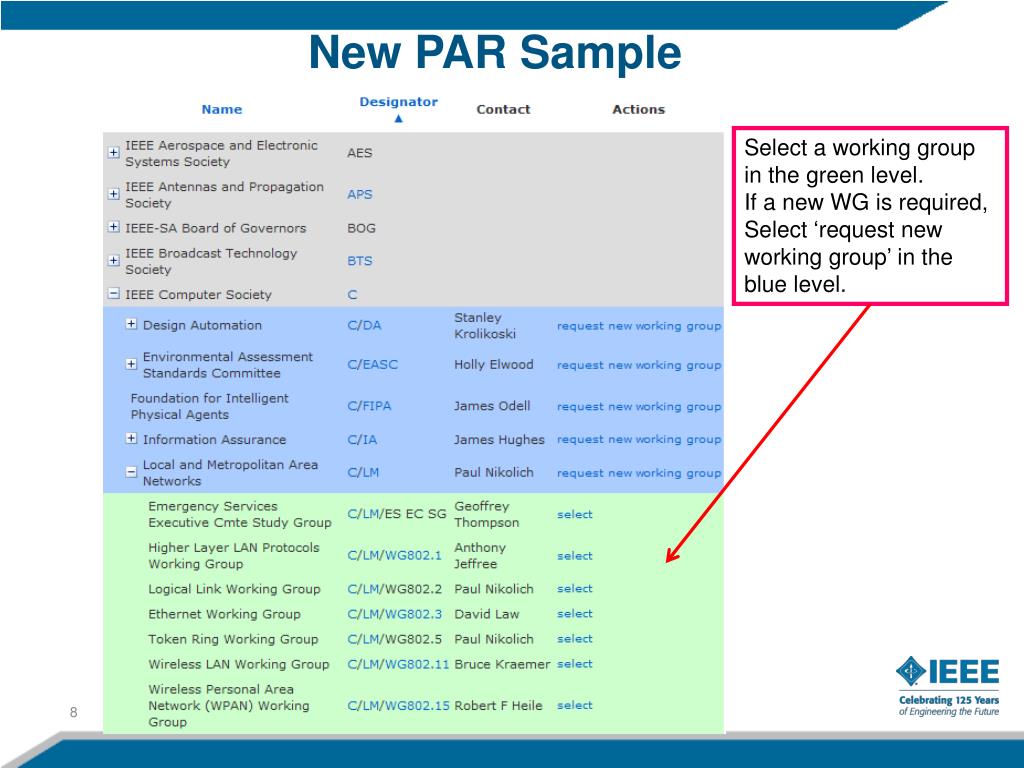Screen dimensions: 1024x768
Task: Sort by Name column header
Action: 222,110
